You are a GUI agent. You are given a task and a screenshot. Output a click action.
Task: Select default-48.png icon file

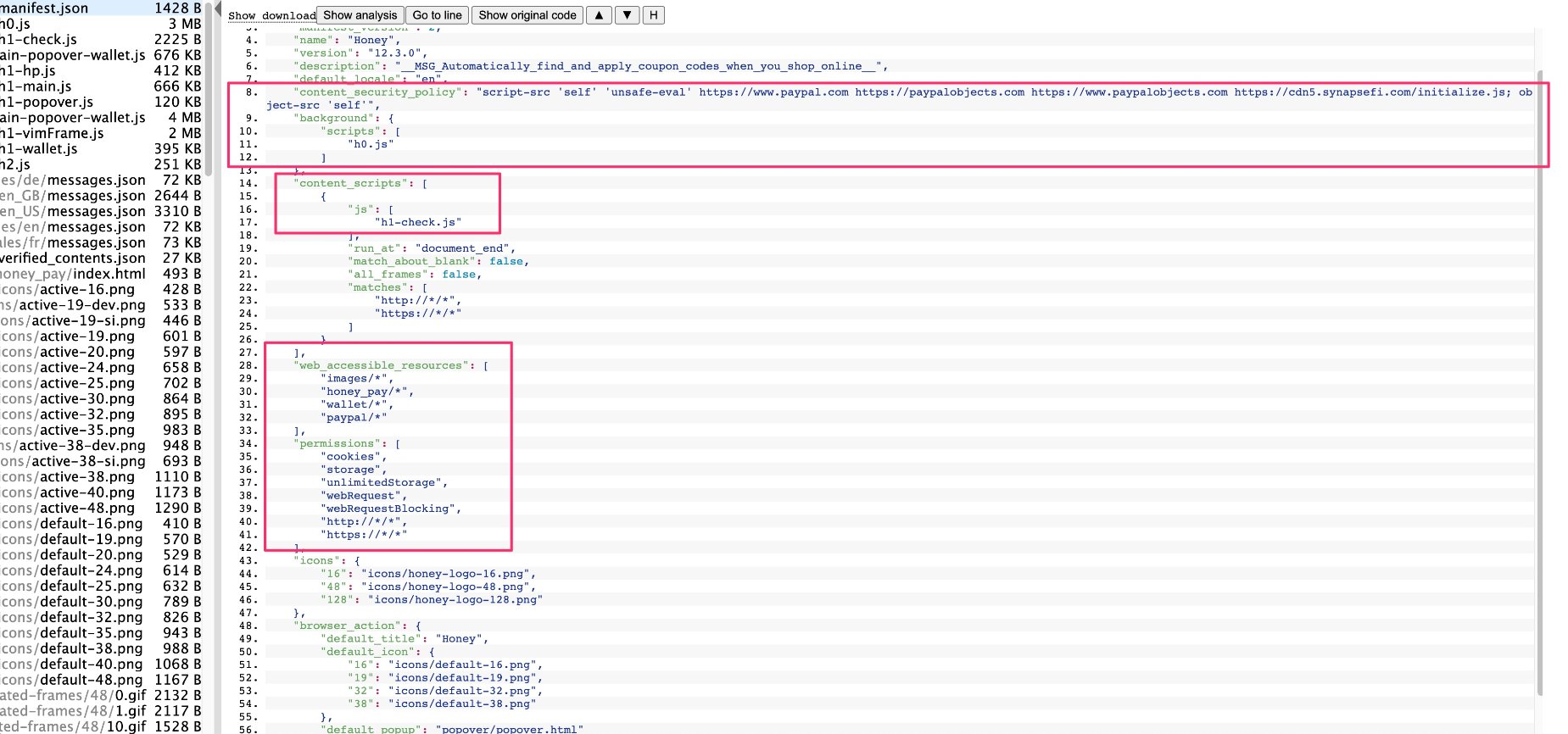pyautogui.click(x=101, y=680)
